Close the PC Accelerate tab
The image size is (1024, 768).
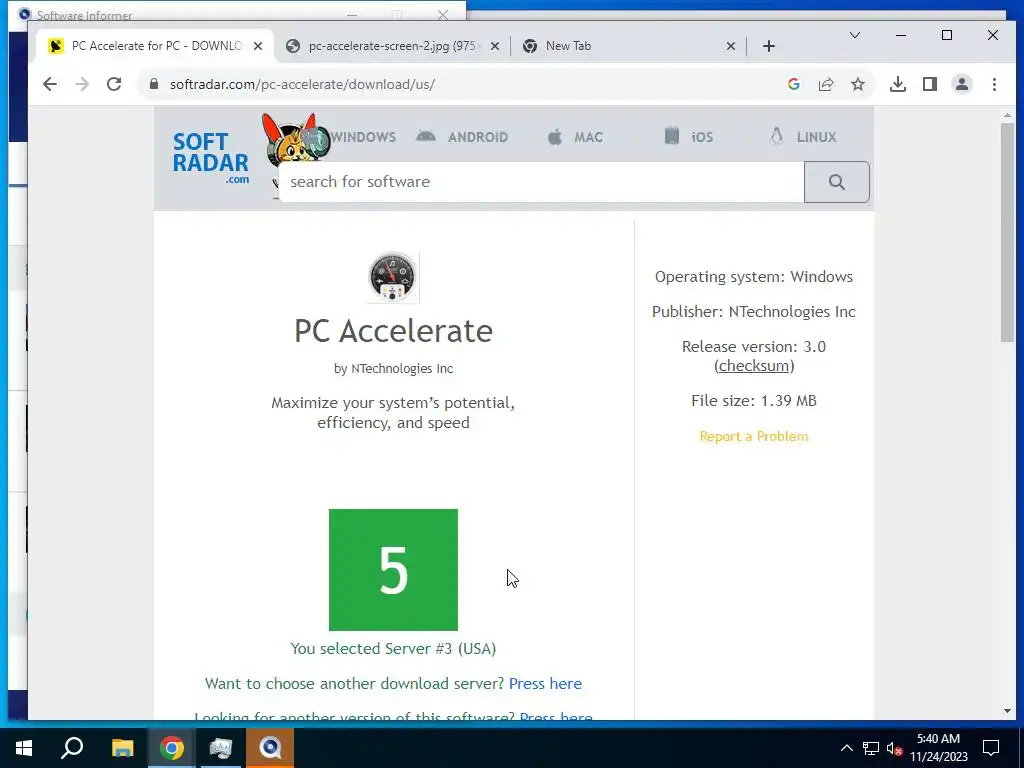click(x=258, y=46)
